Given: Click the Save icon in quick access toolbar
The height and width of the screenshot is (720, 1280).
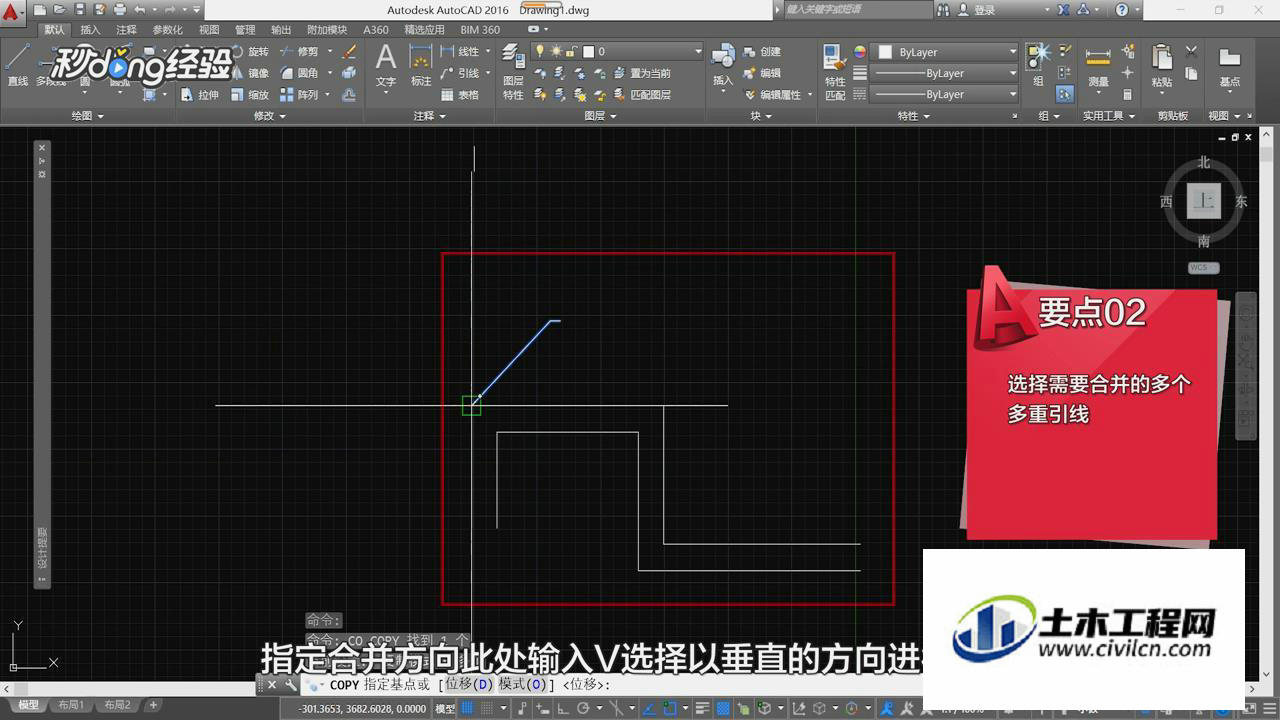Looking at the screenshot, I should click(x=80, y=10).
